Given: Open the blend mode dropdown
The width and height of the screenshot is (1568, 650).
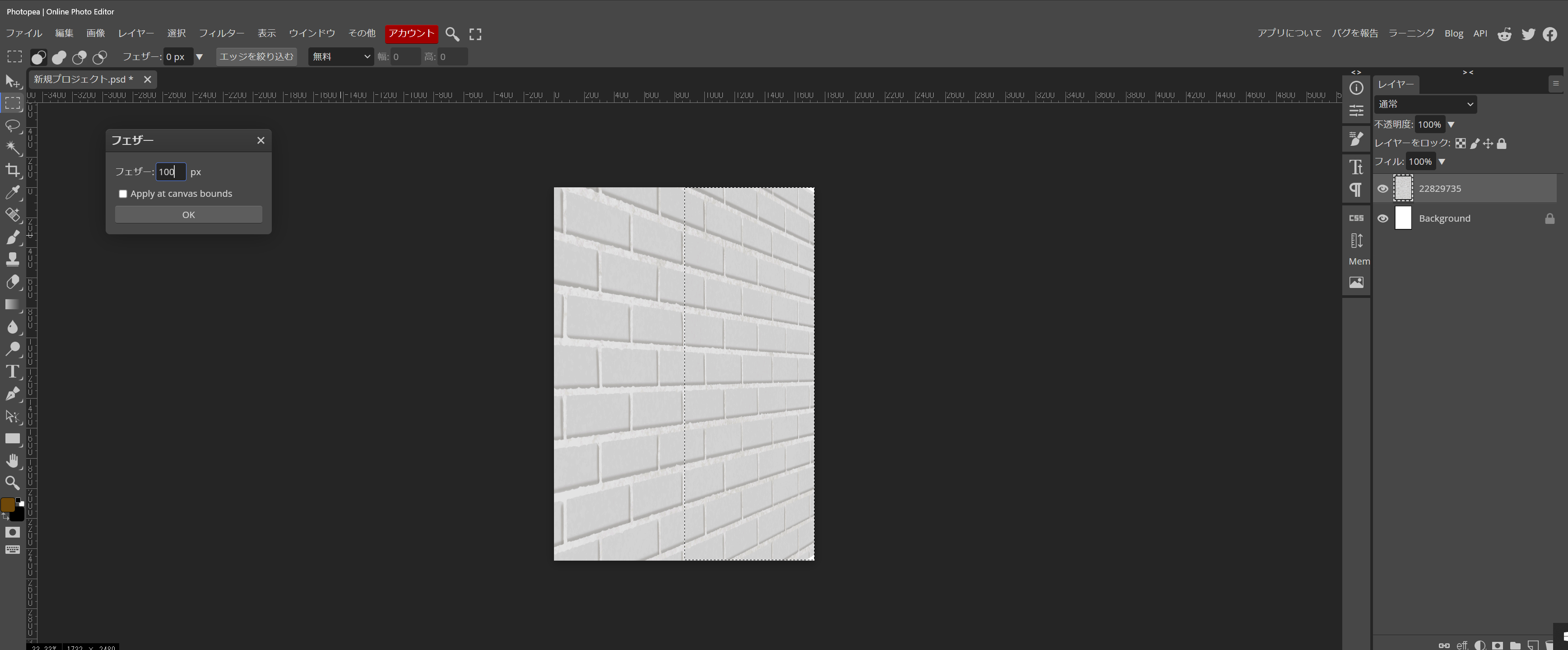Looking at the screenshot, I should [1425, 104].
